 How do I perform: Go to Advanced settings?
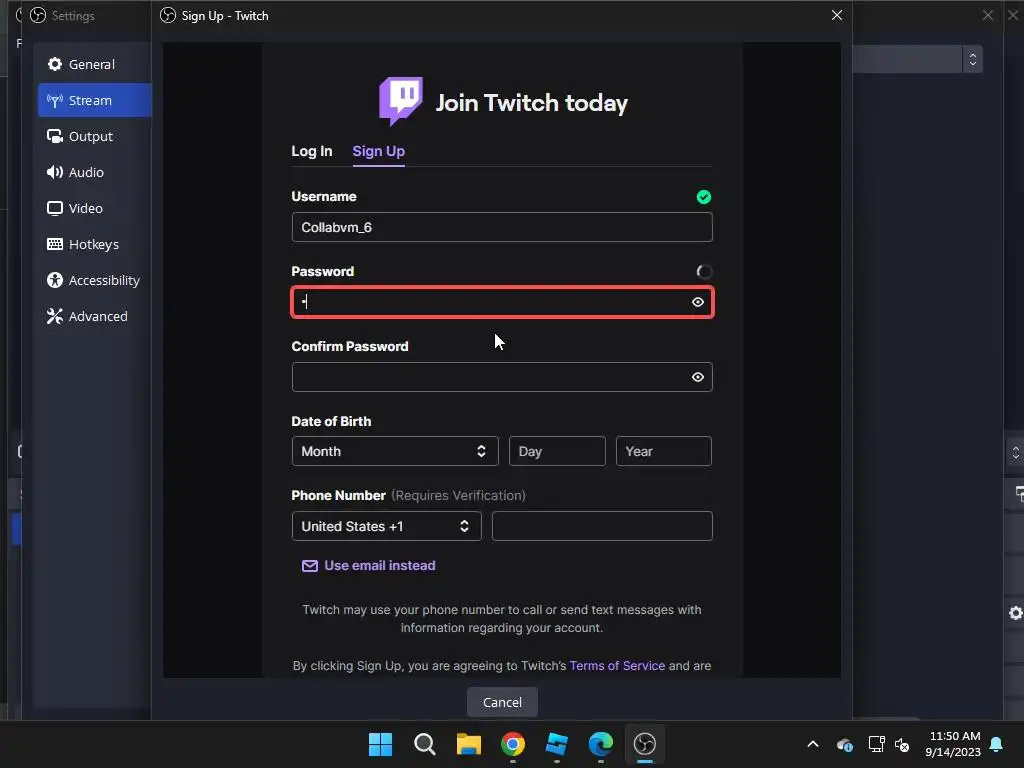coord(92,315)
